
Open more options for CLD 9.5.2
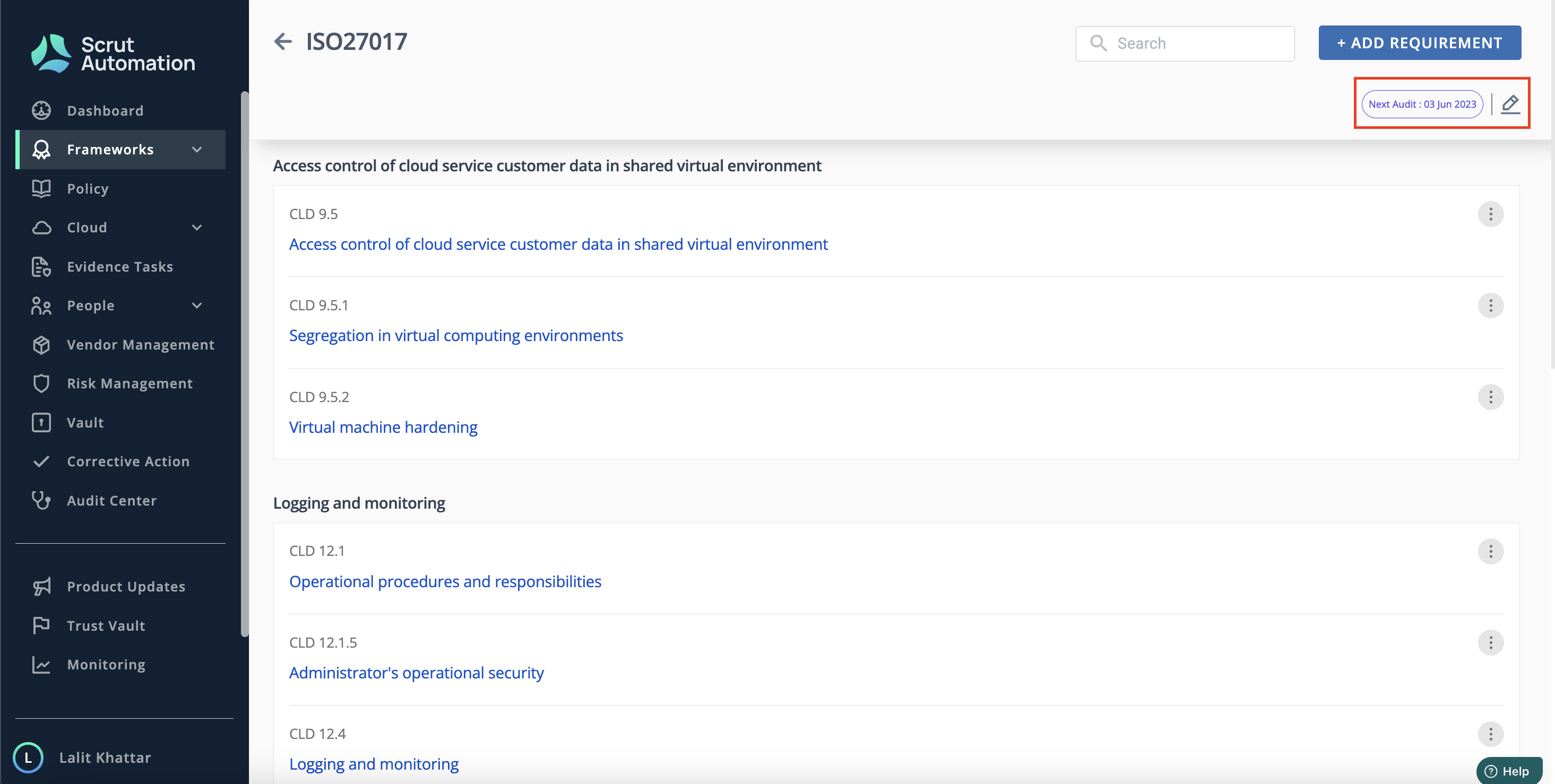1490,397
